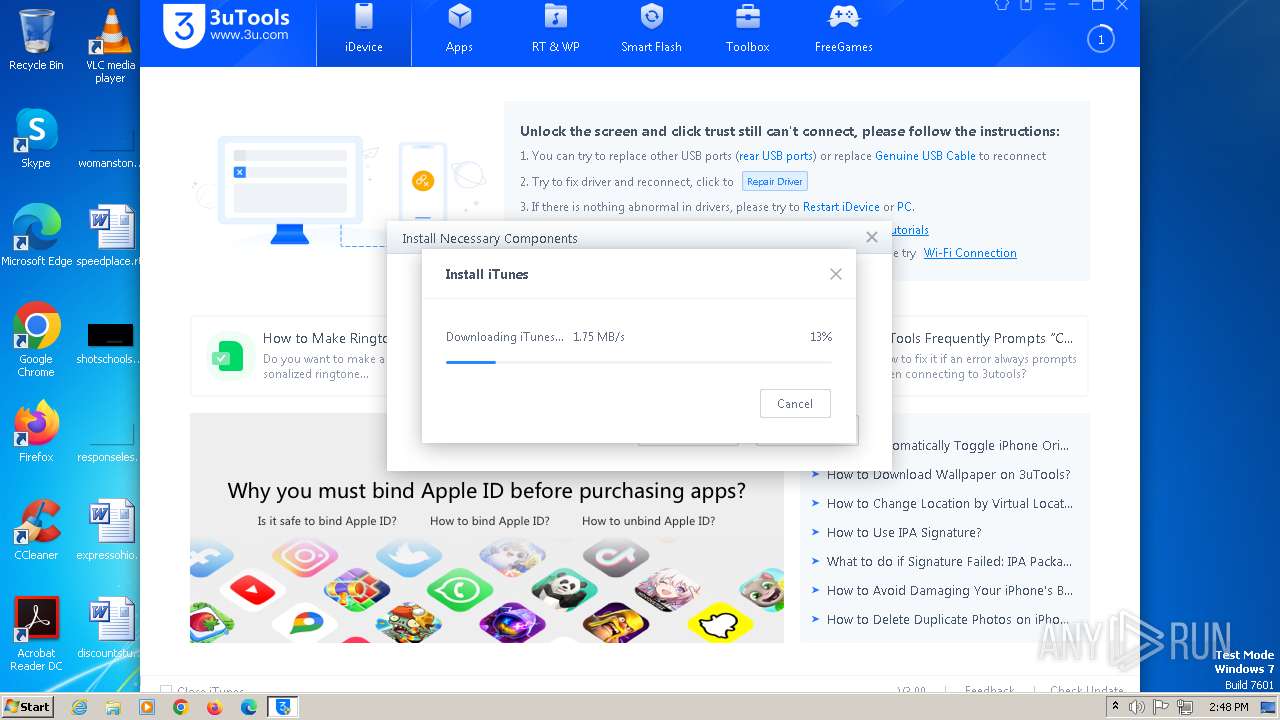1280x720 pixels.
Task: Click the iTunes download progress bar
Action: pos(638,362)
